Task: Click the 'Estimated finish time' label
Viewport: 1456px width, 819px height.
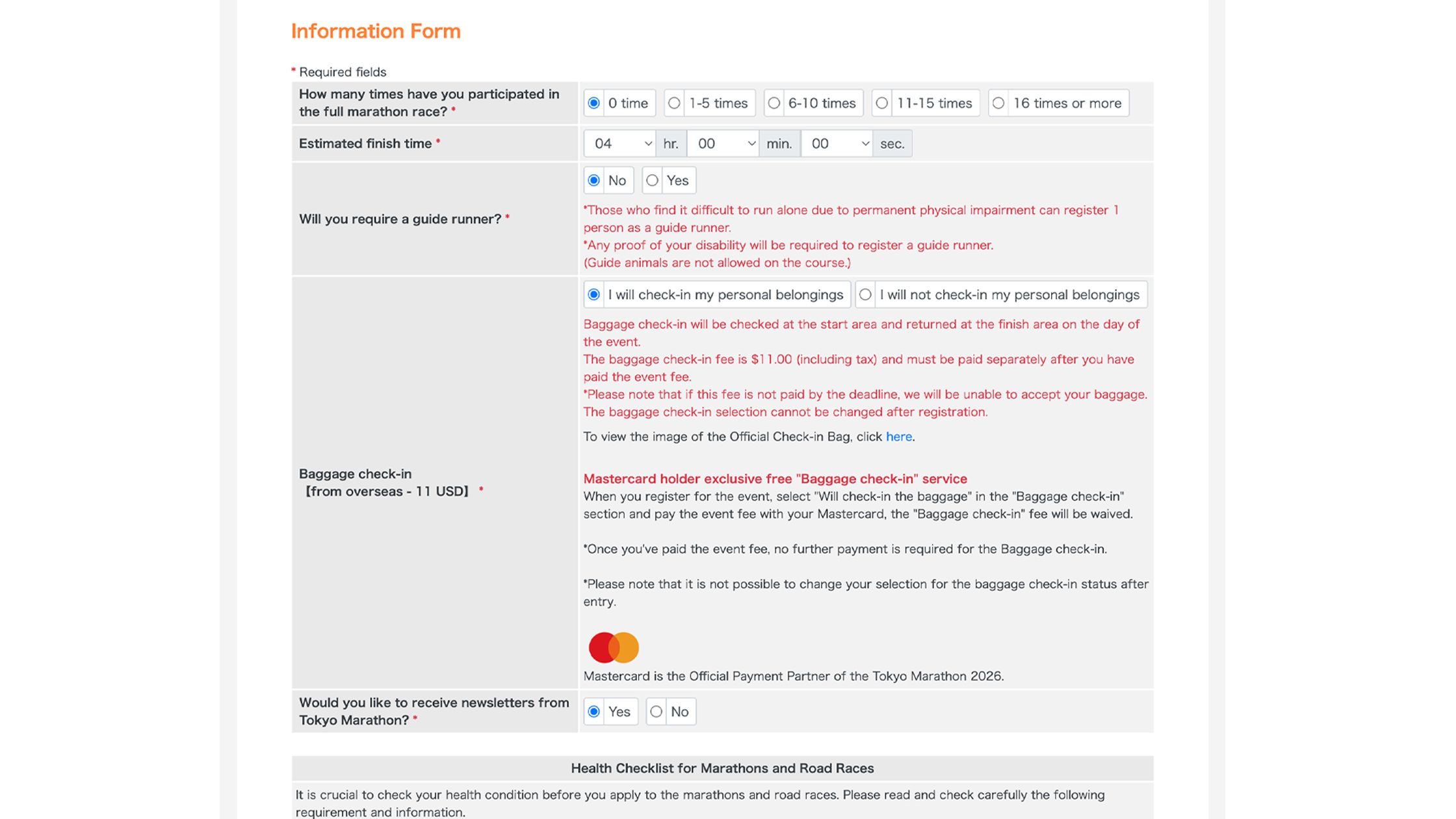Action: tap(365, 144)
